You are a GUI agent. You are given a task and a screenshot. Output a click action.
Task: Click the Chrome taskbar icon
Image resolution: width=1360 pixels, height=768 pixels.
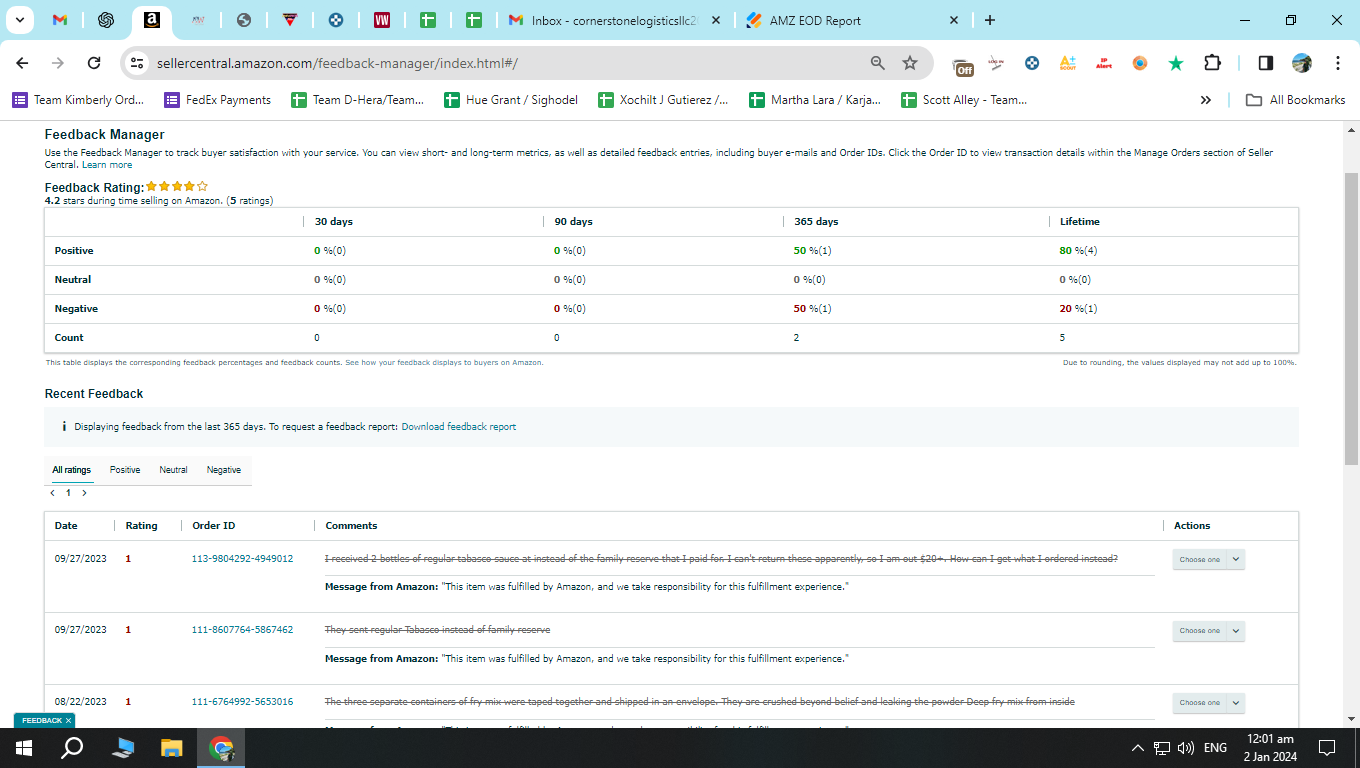pos(221,748)
